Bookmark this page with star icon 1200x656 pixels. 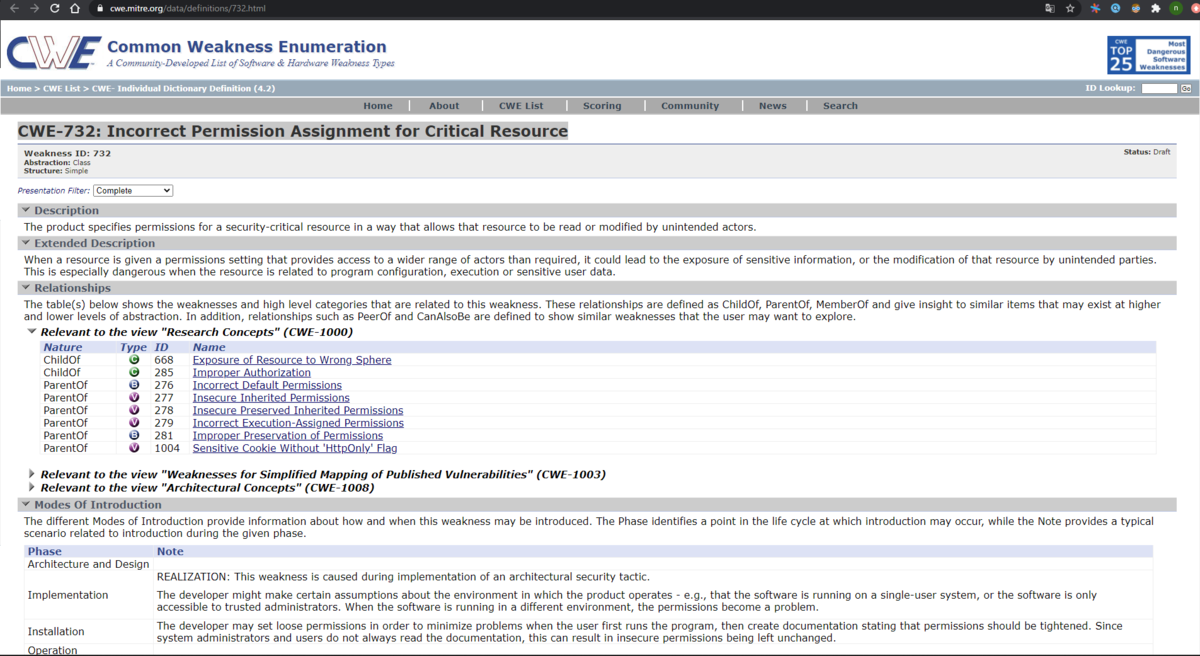[1070, 8]
